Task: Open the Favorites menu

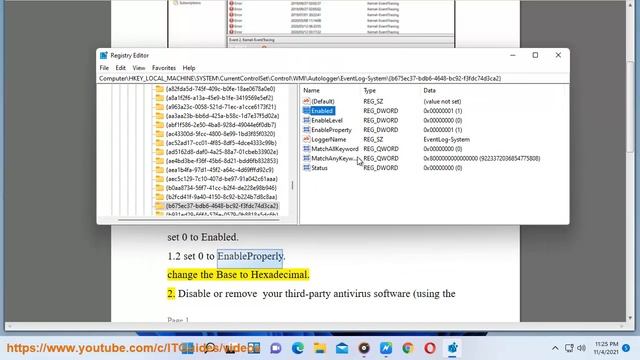Action: (x=164, y=68)
